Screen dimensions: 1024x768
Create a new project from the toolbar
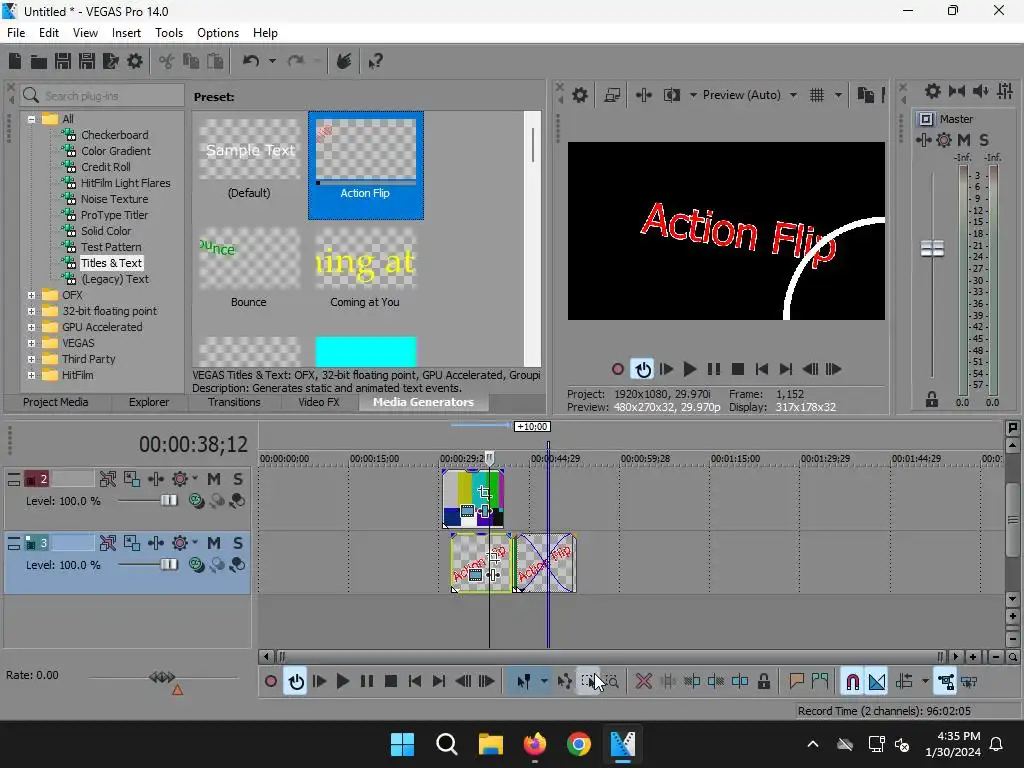(14, 61)
